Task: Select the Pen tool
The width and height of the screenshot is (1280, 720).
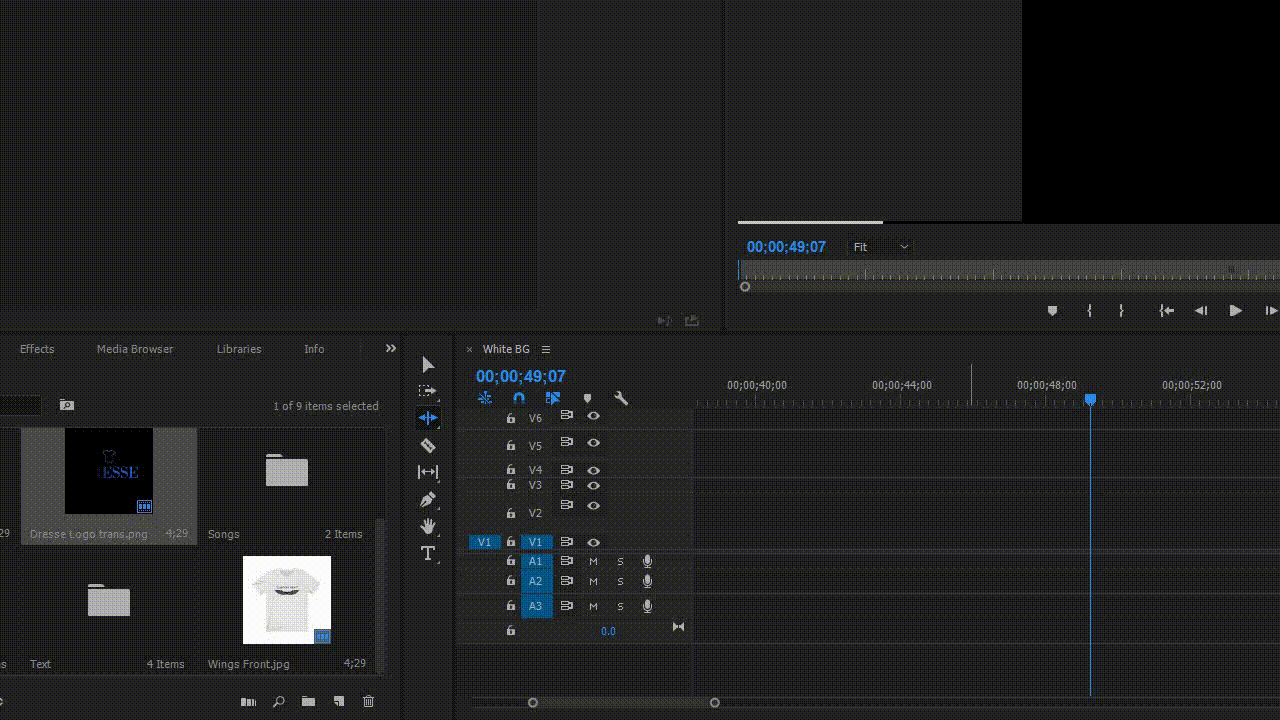Action: [x=427, y=499]
